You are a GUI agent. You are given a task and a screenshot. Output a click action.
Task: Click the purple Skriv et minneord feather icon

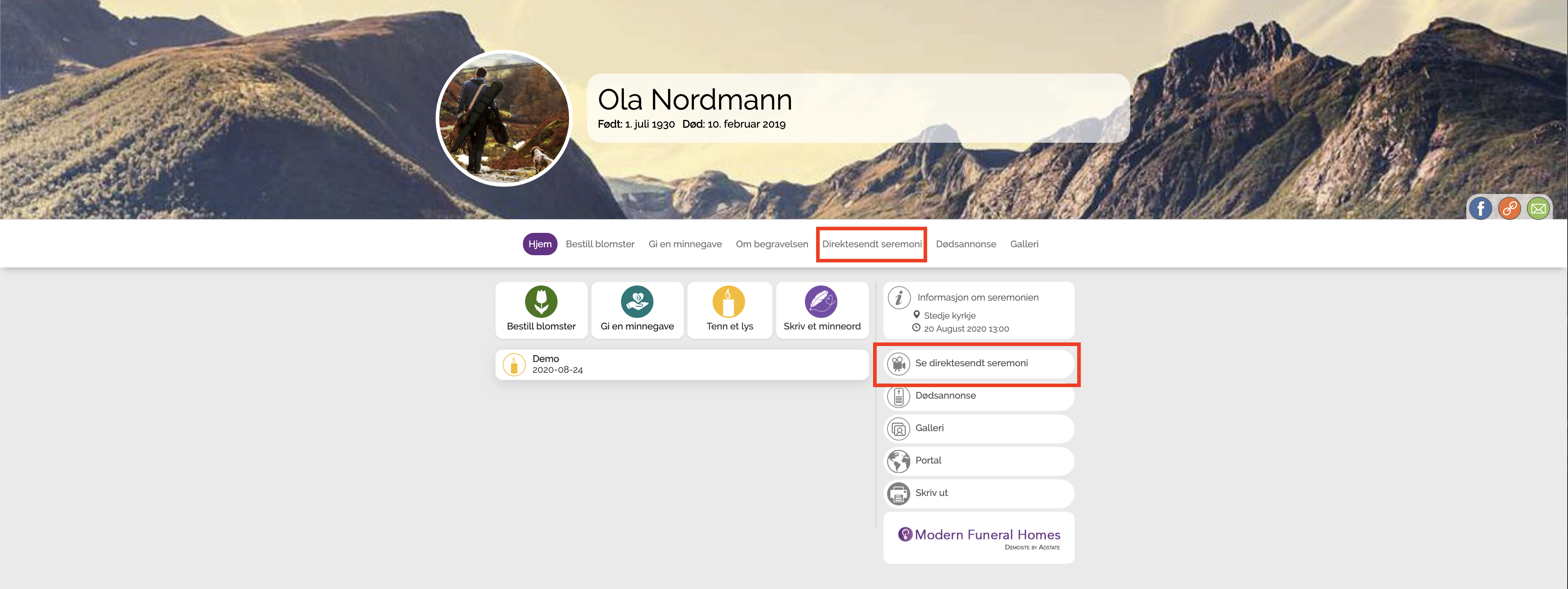[x=821, y=301]
